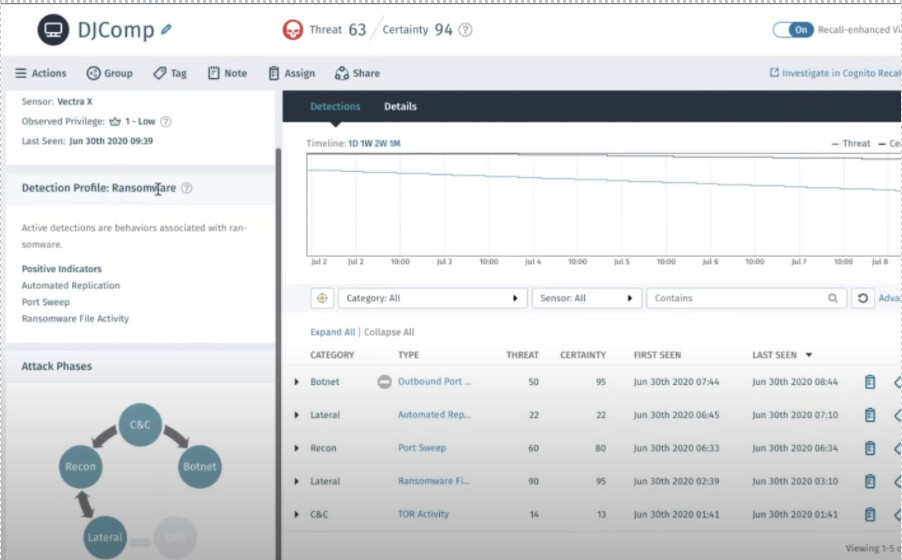This screenshot has height=560, width=902.
Task: Click note icon in Ransomware Fi row
Action: click(x=870, y=481)
